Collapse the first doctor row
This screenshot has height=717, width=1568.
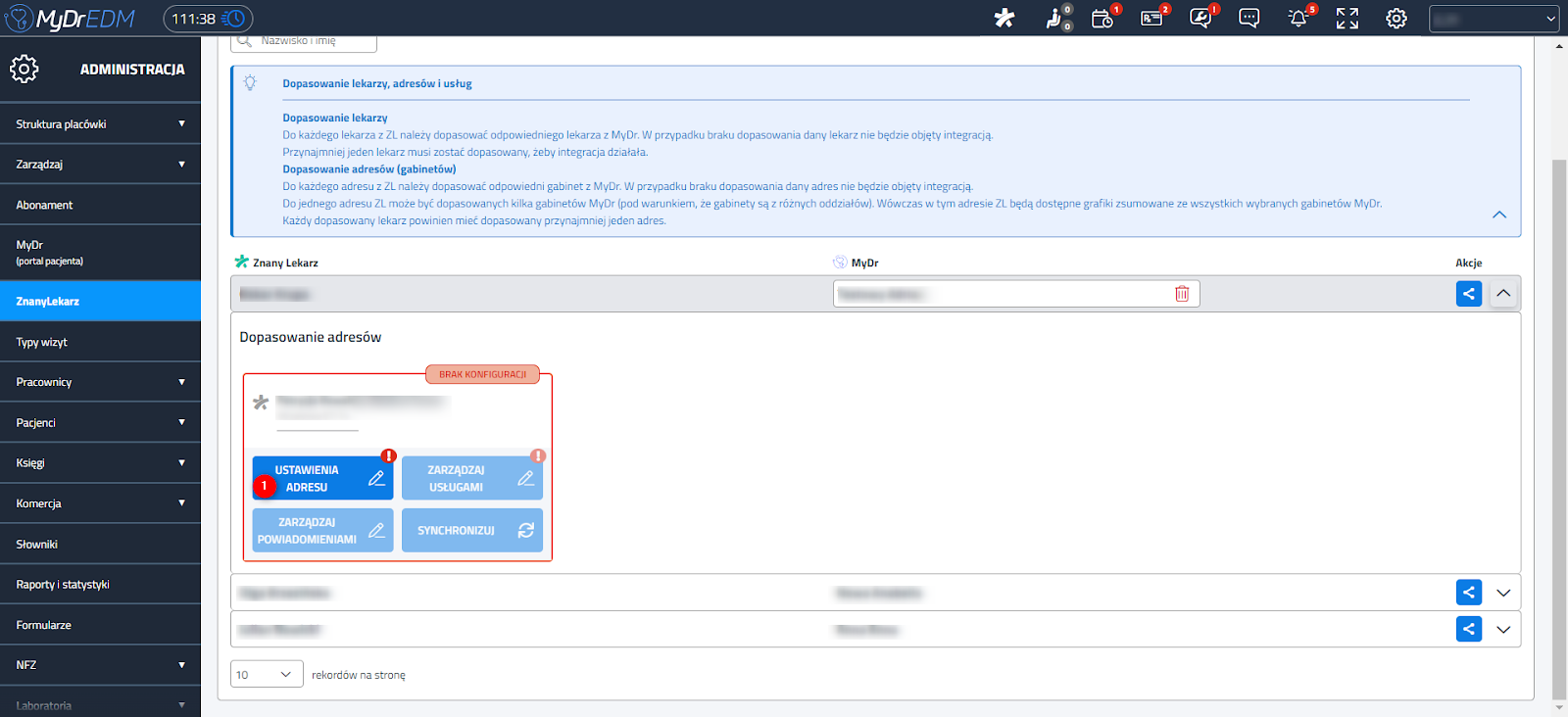(x=1503, y=294)
